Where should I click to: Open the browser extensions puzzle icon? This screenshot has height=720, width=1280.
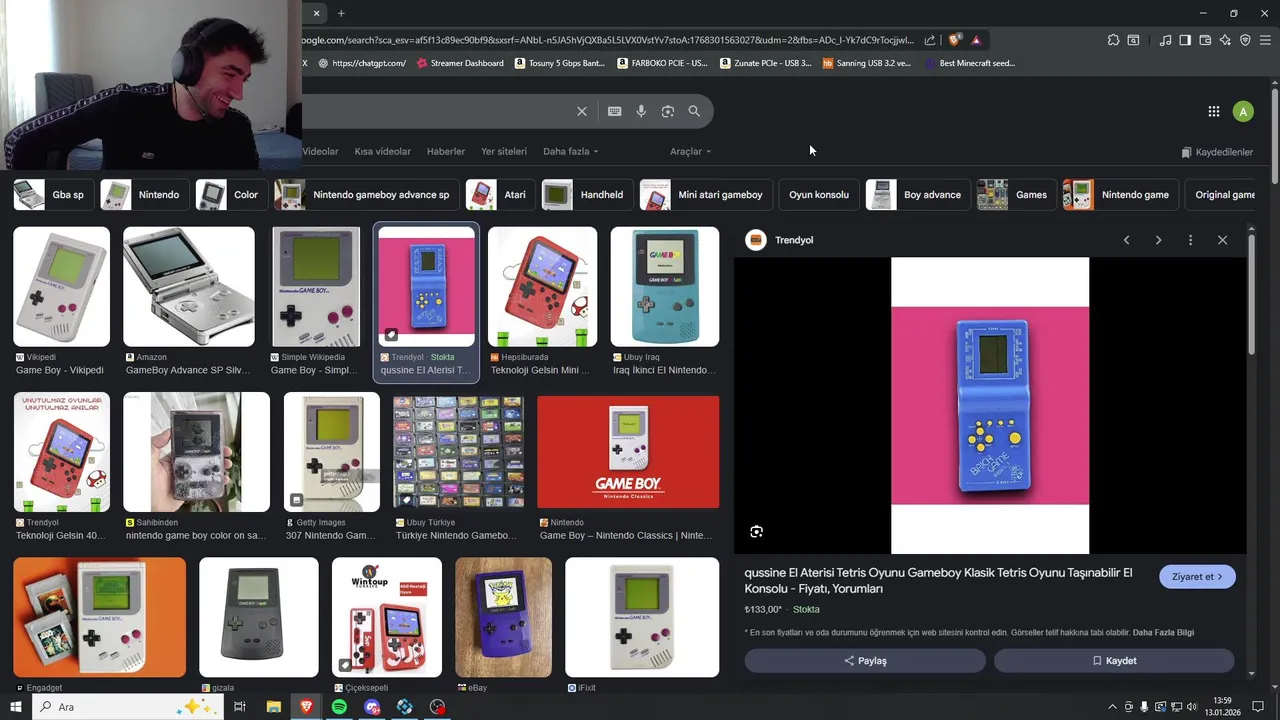(x=1113, y=40)
